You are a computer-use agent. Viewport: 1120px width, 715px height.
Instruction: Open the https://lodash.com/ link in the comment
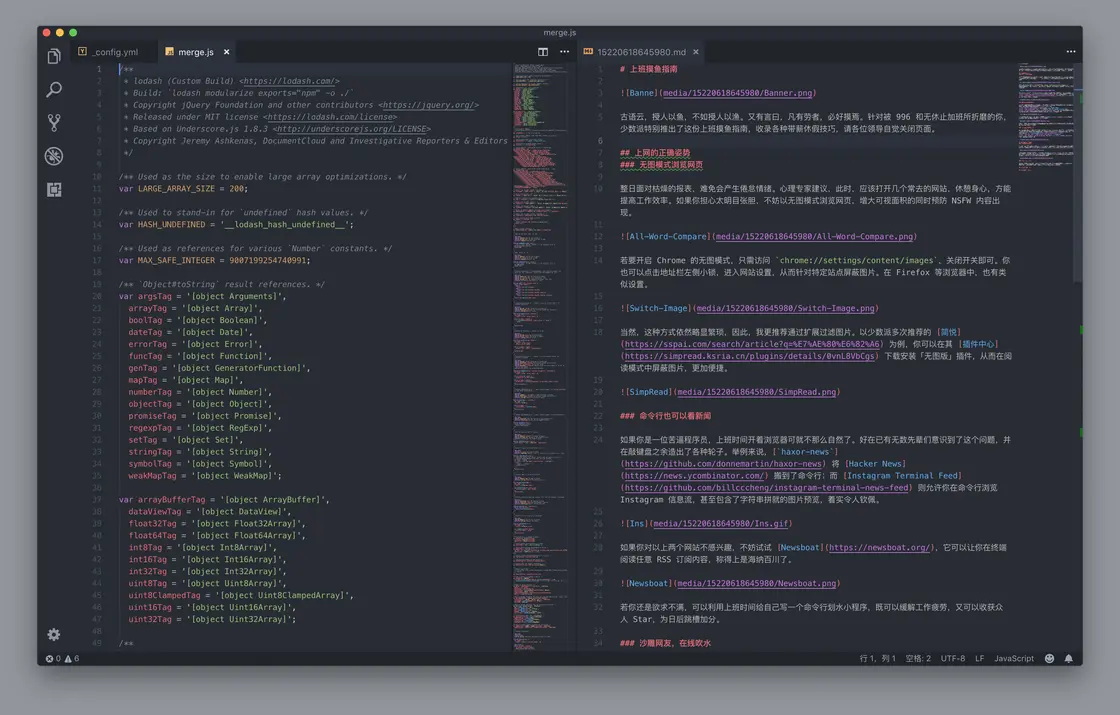point(289,81)
